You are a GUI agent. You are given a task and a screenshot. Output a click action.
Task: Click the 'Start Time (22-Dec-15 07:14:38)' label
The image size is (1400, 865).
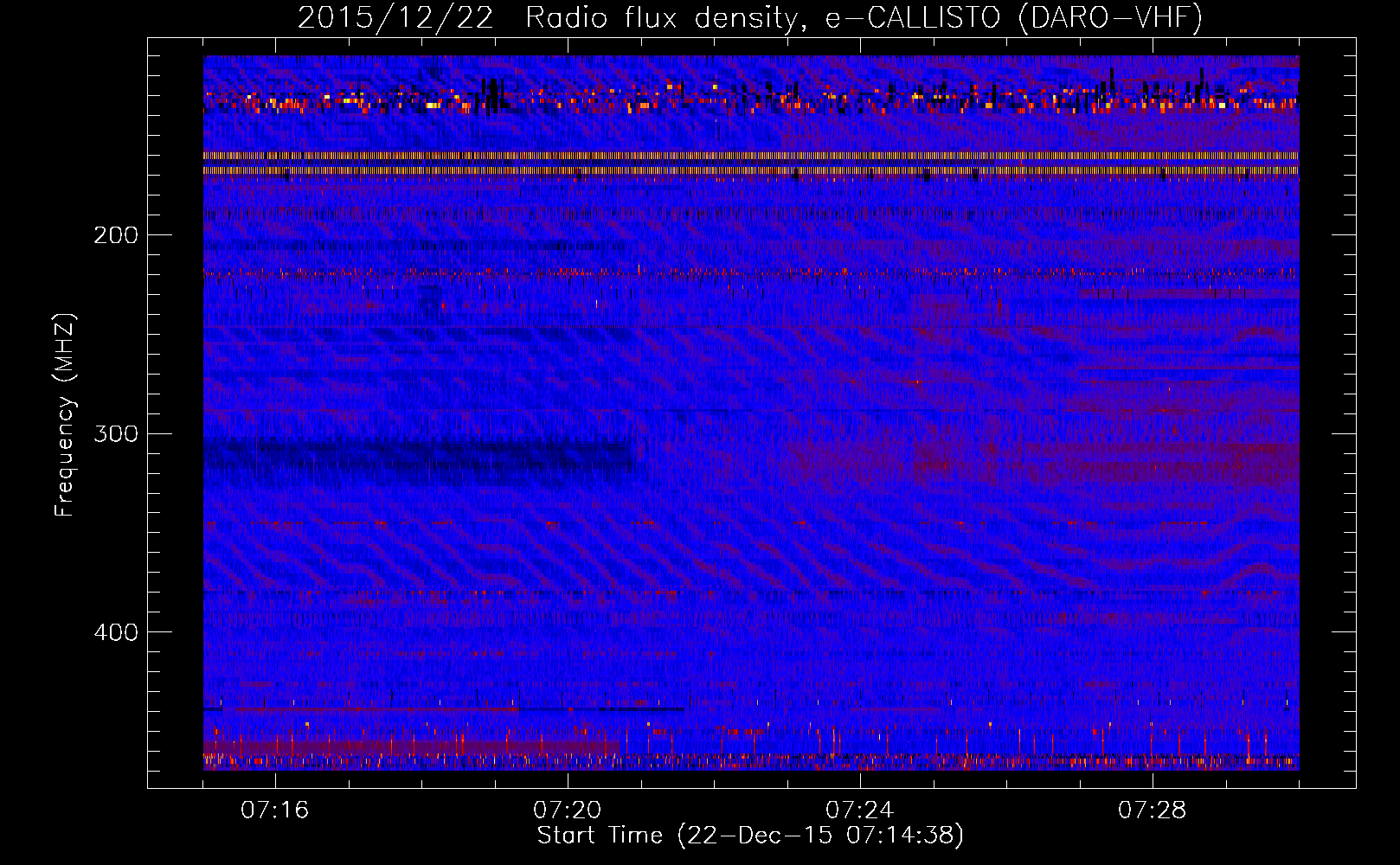pos(750,836)
